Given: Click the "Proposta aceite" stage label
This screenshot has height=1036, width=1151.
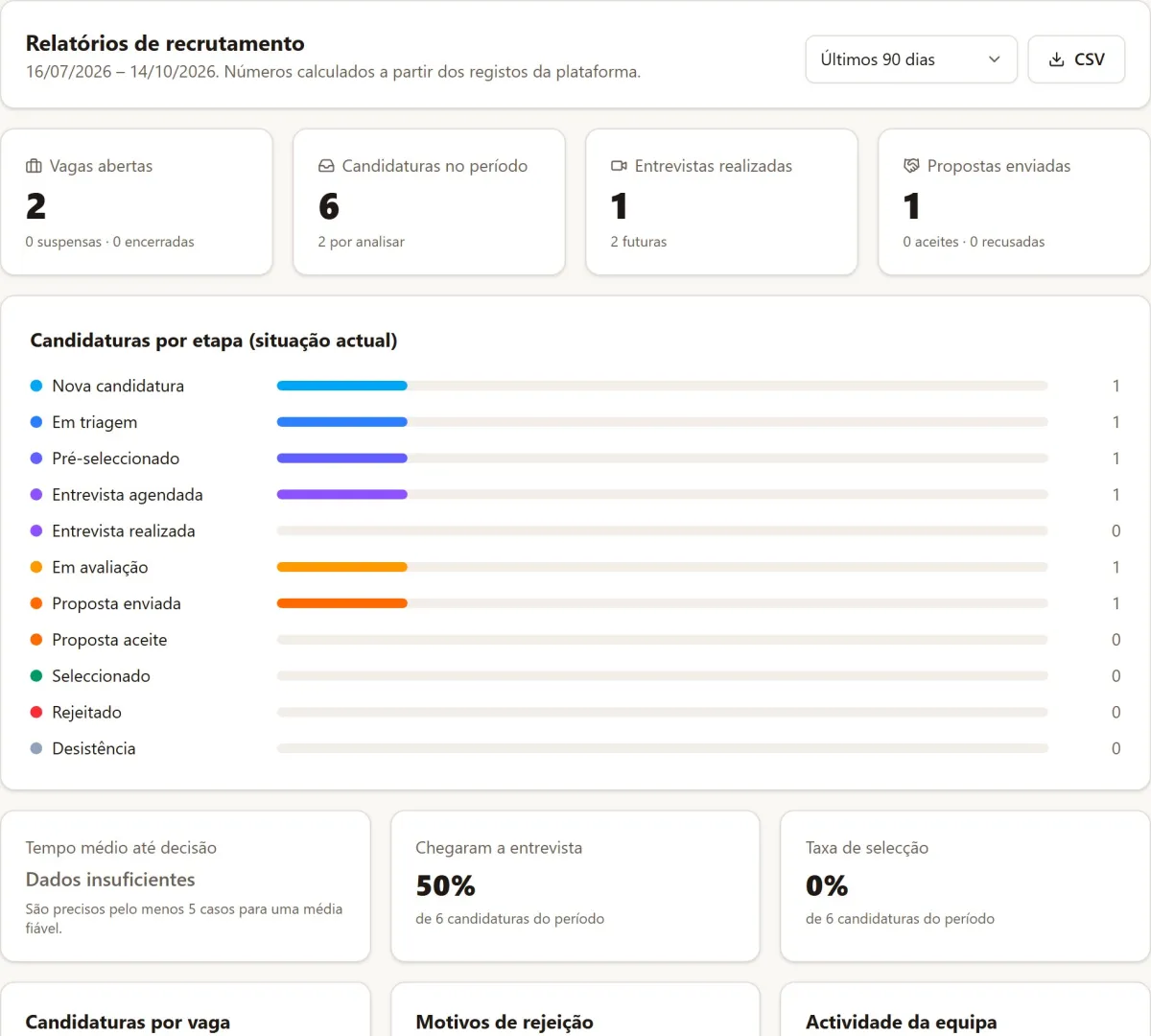Looking at the screenshot, I should 109,640.
